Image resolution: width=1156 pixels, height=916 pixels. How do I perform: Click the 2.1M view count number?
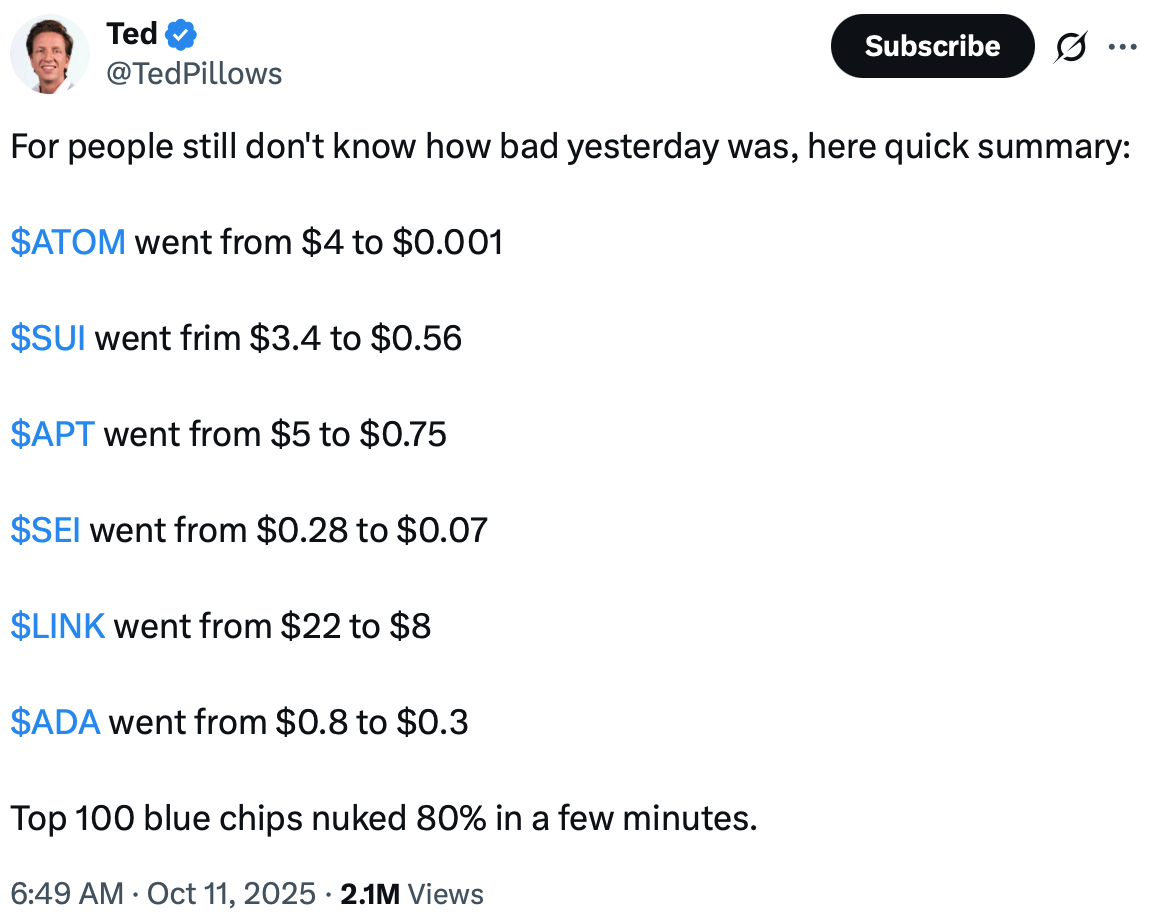click(372, 893)
